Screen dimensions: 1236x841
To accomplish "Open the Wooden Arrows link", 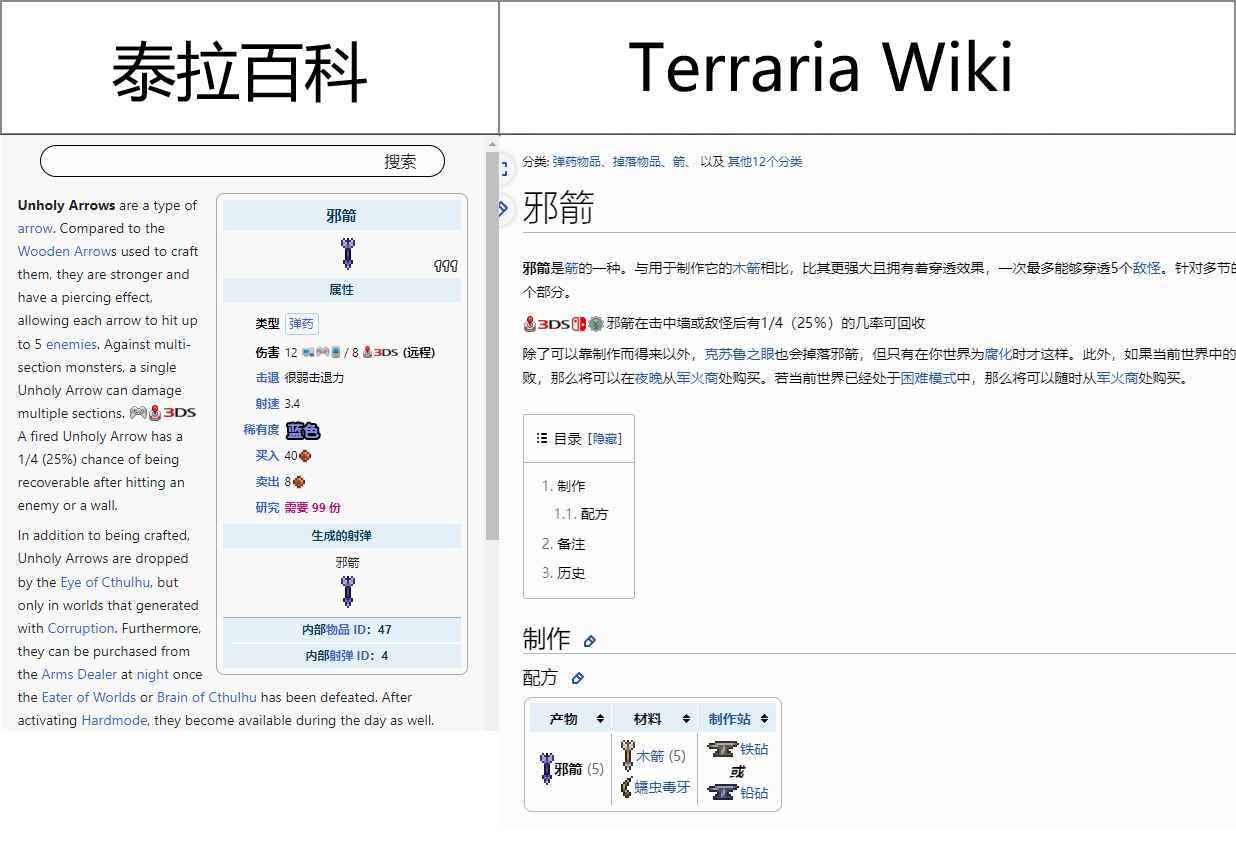I will [x=67, y=251].
